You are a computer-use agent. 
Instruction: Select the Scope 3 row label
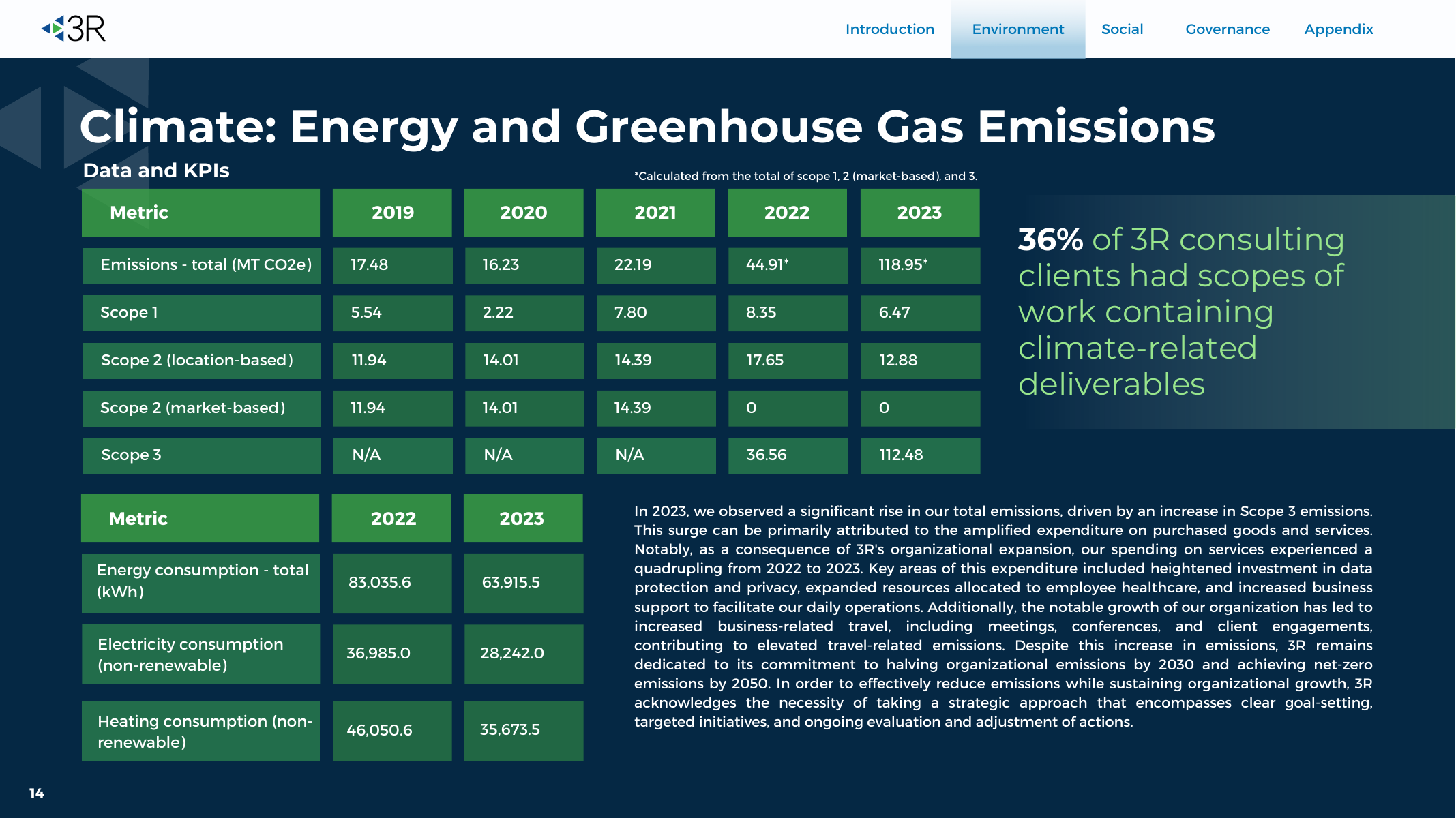(201, 455)
